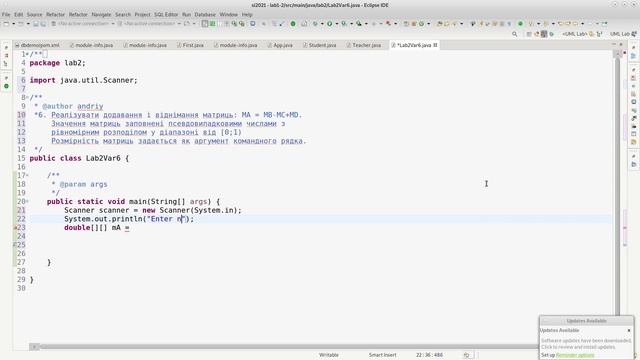This screenshot has width=640, height=360.
Task: Open the Debug configurations dropdown arrow
Action: point(322,24)
